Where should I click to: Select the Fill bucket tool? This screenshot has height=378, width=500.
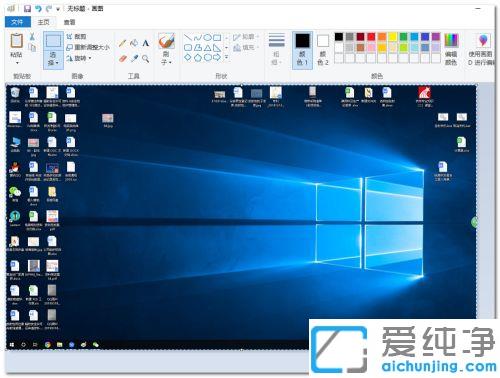coord(134,43)
